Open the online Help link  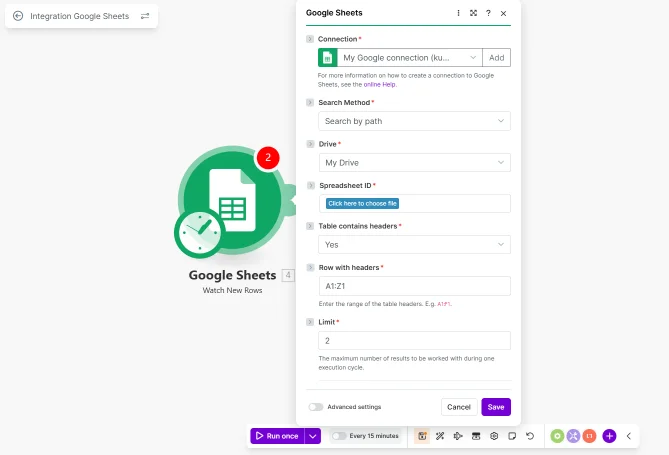click(379, 85)
